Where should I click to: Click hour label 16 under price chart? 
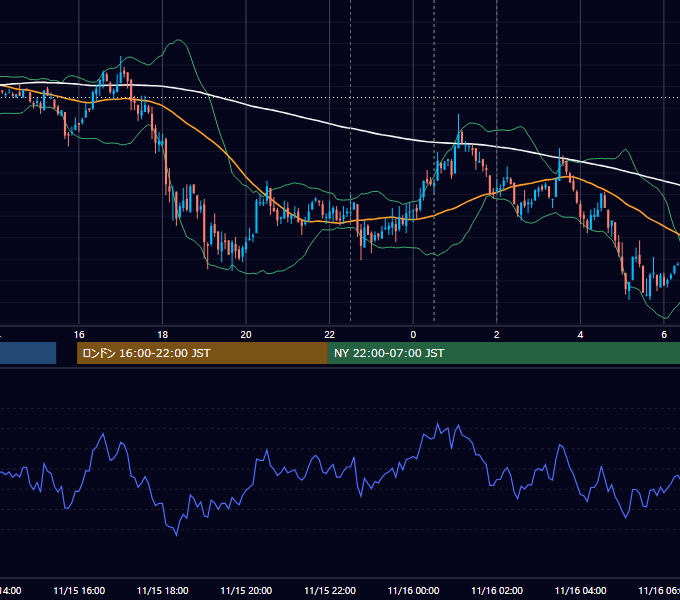[x=79, y=334]
